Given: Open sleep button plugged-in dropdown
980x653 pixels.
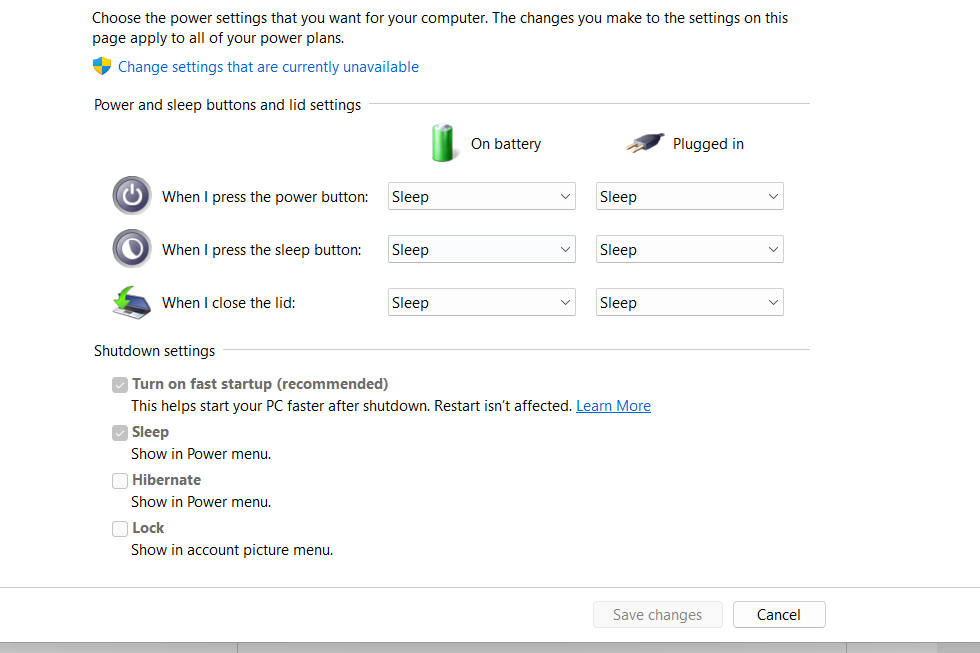Looking at the screenshot, I should (689, 250).
